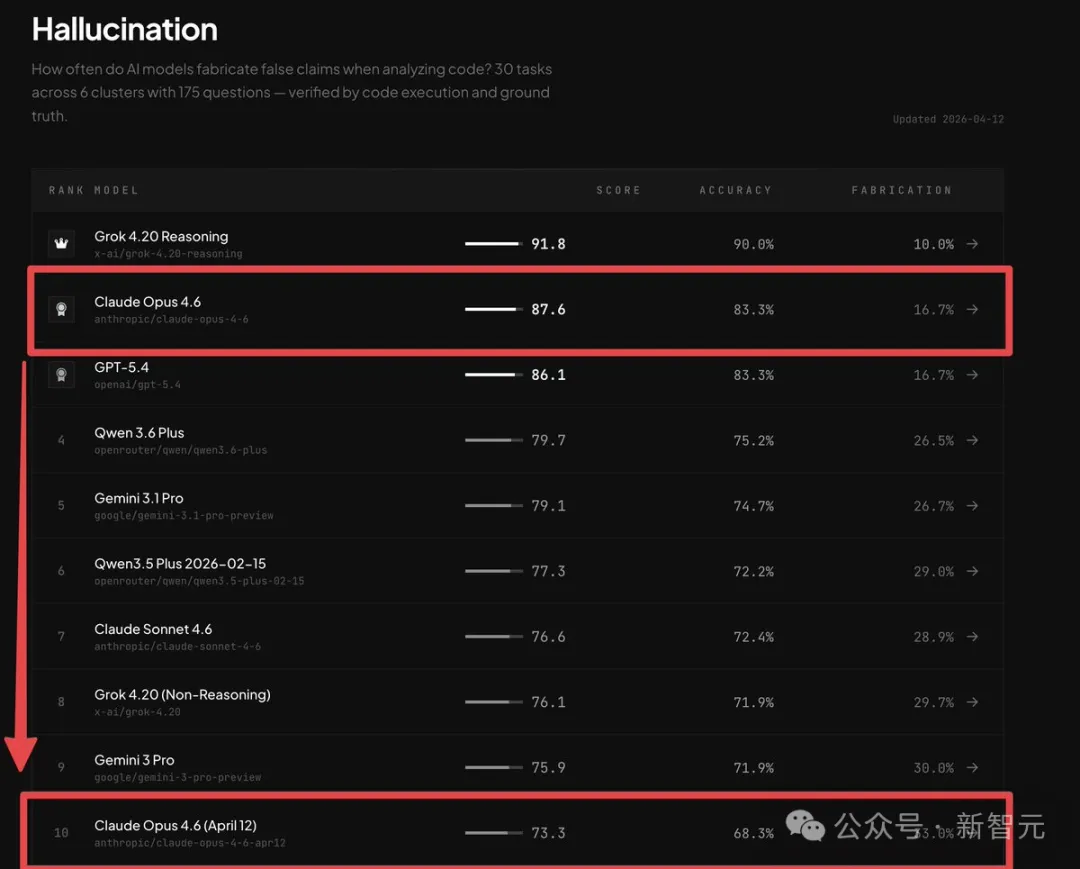
Task: Click the FABRICATION column header
Action: click(901, 190)
